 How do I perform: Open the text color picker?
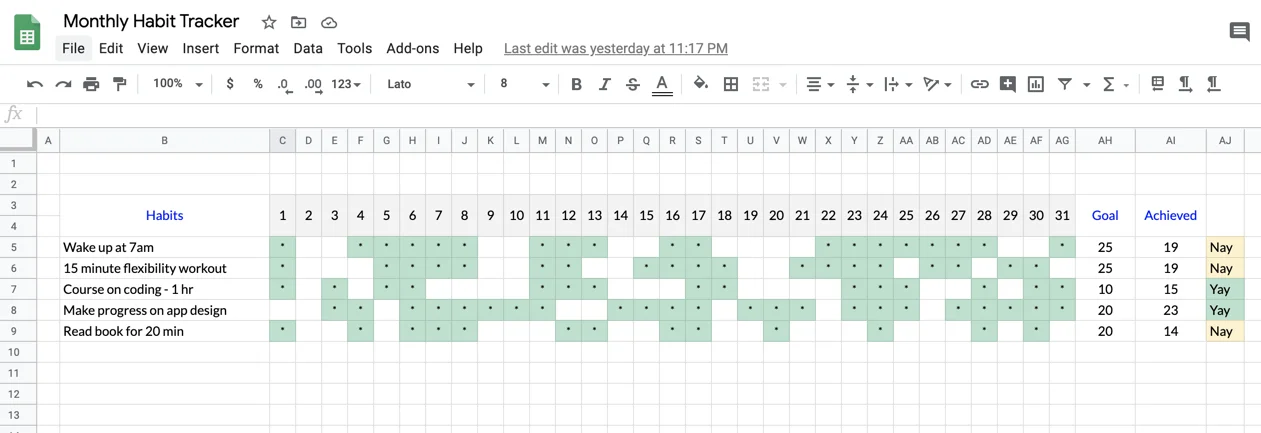pyautogui.click(x=662, y=84)
